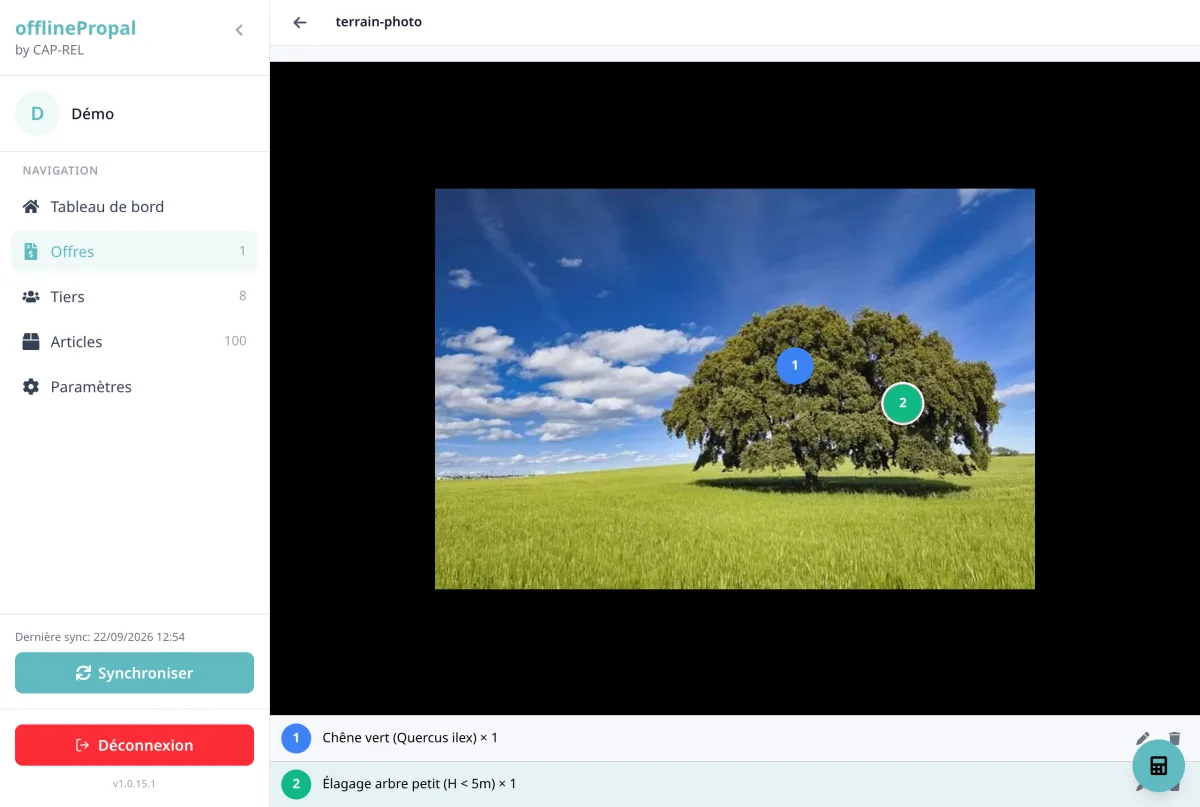This screenshot has height=807, width=1200.
Task: Click the Tiers count badge 8
Action: coord(242,297)
